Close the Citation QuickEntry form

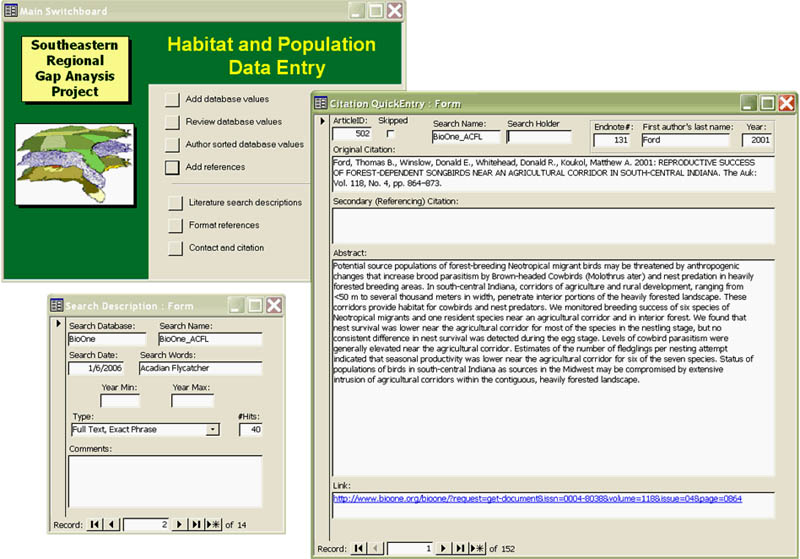point(787,103)
